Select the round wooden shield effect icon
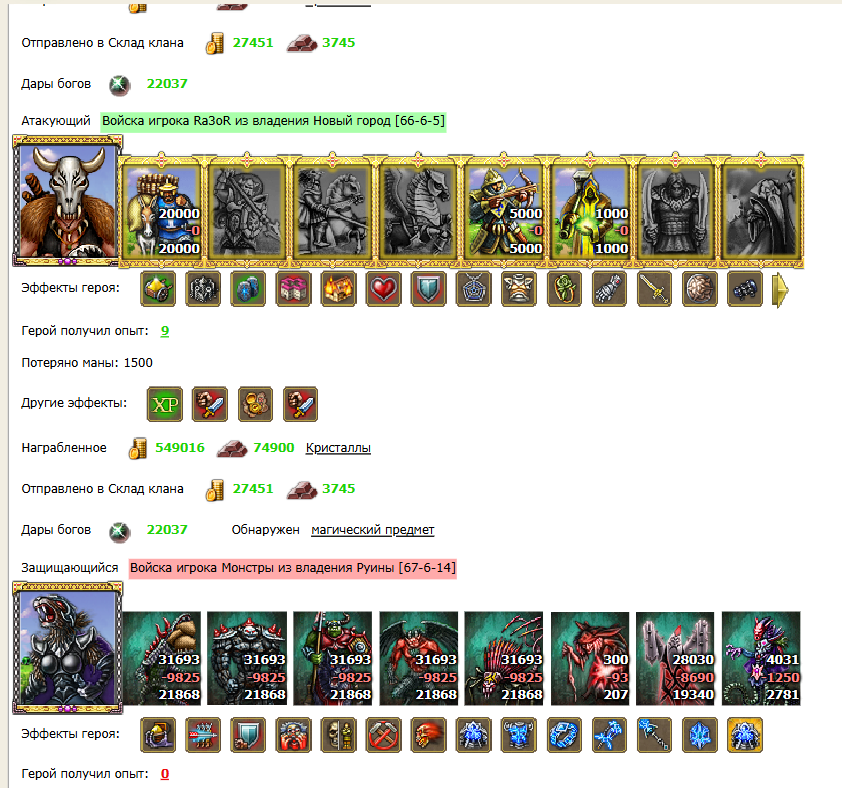842x788 pixels. 699,289
